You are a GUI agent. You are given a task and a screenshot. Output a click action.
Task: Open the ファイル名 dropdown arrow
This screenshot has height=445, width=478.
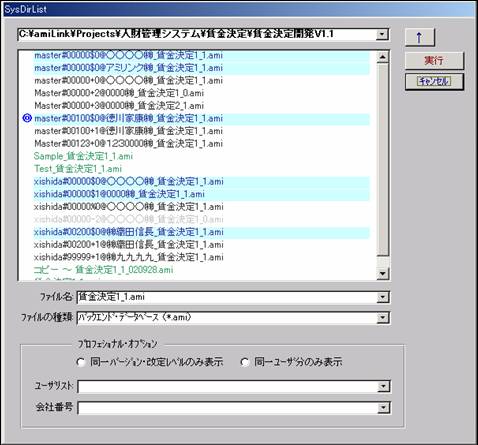382,297
